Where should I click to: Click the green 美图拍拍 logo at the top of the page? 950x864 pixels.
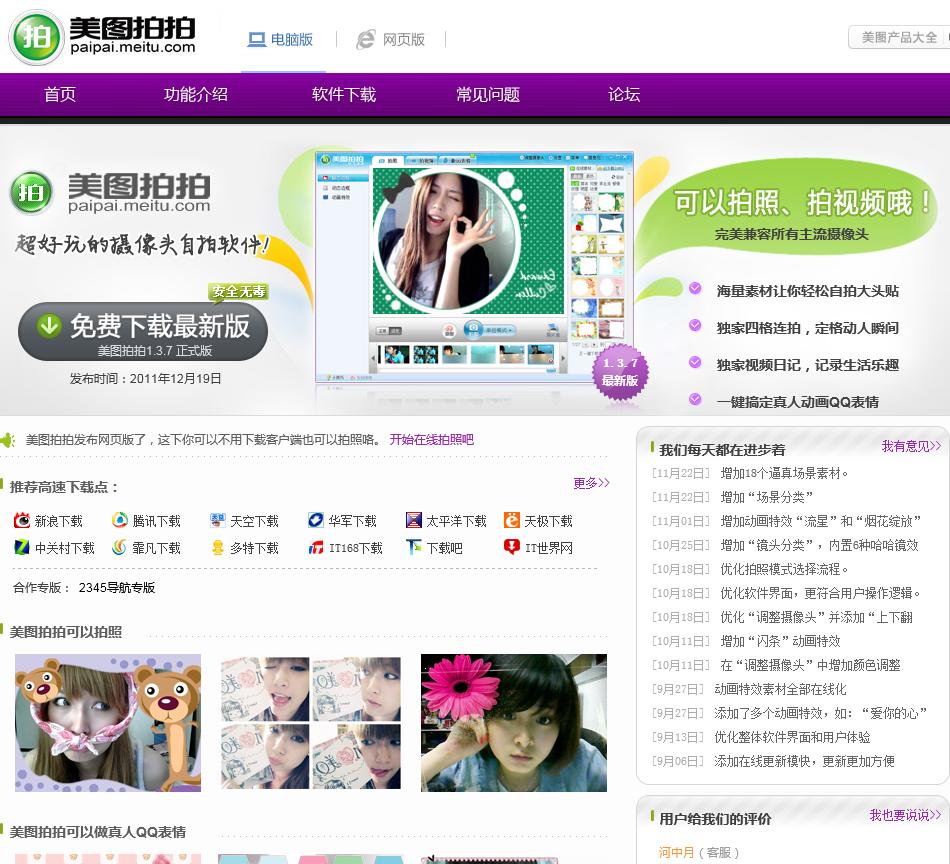click(102, 37)
